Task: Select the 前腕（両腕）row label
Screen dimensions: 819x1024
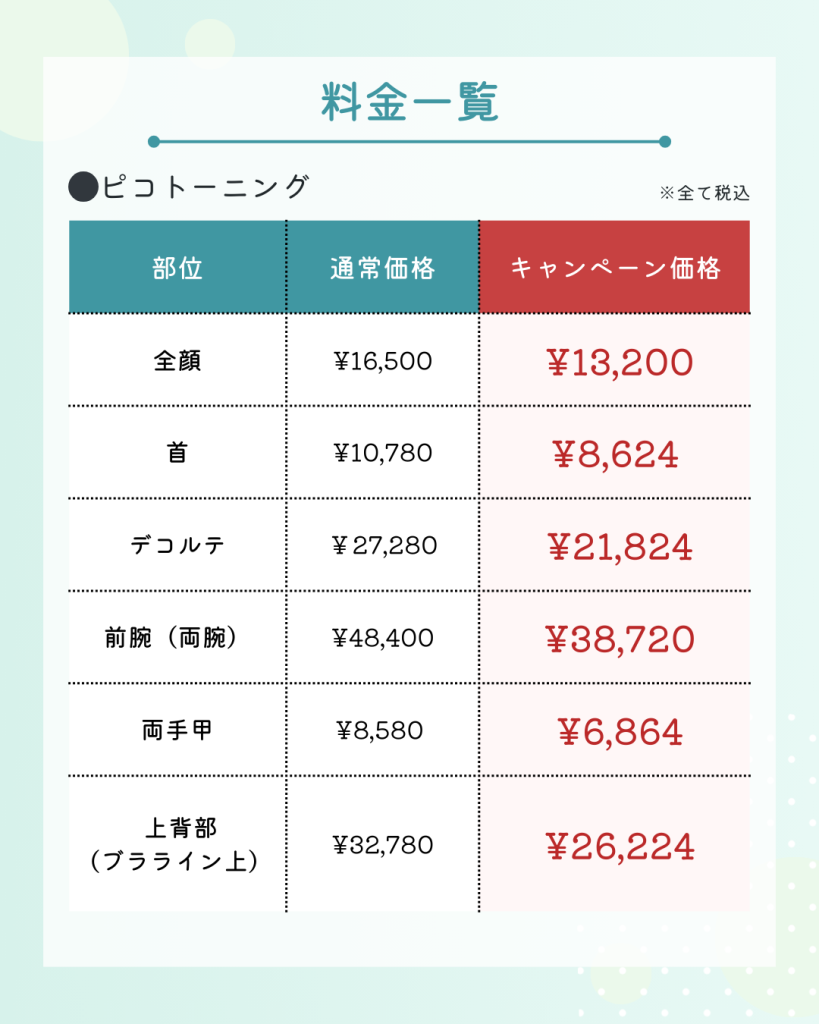Action: tap(171, 637)
